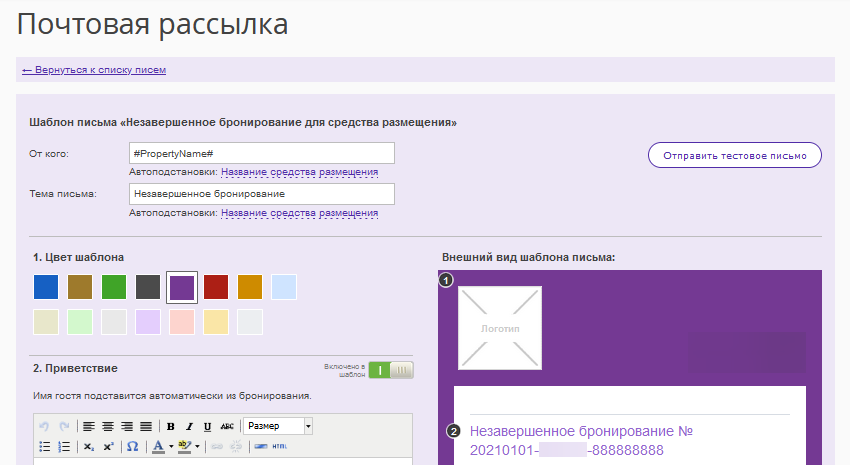
Task: Expand the text color dropdown arrow
Action: (x=171, y=447)
